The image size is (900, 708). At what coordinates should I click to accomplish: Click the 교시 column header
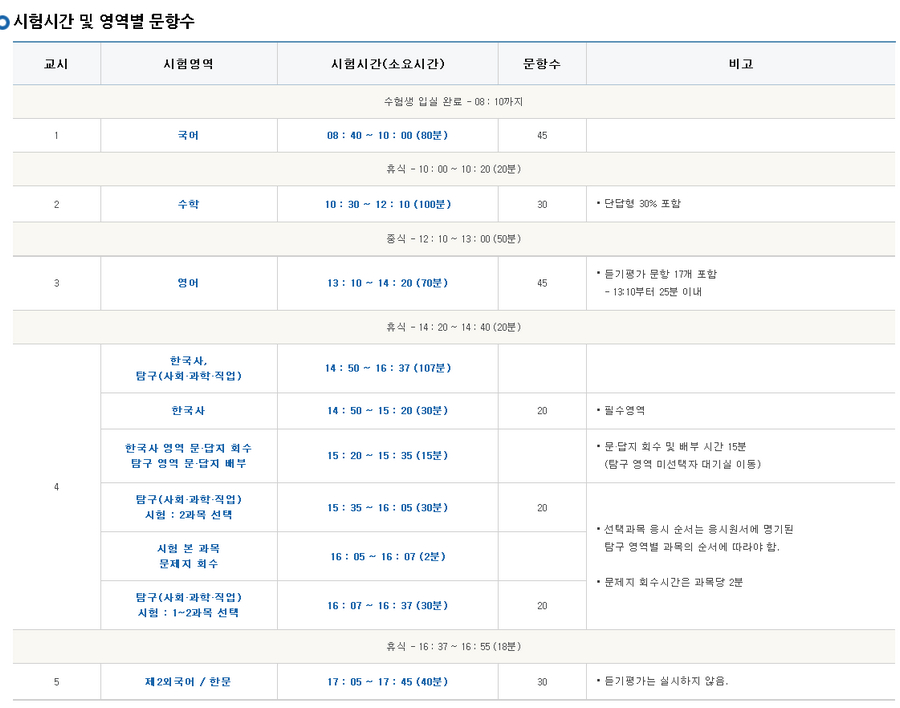point(56,64)
